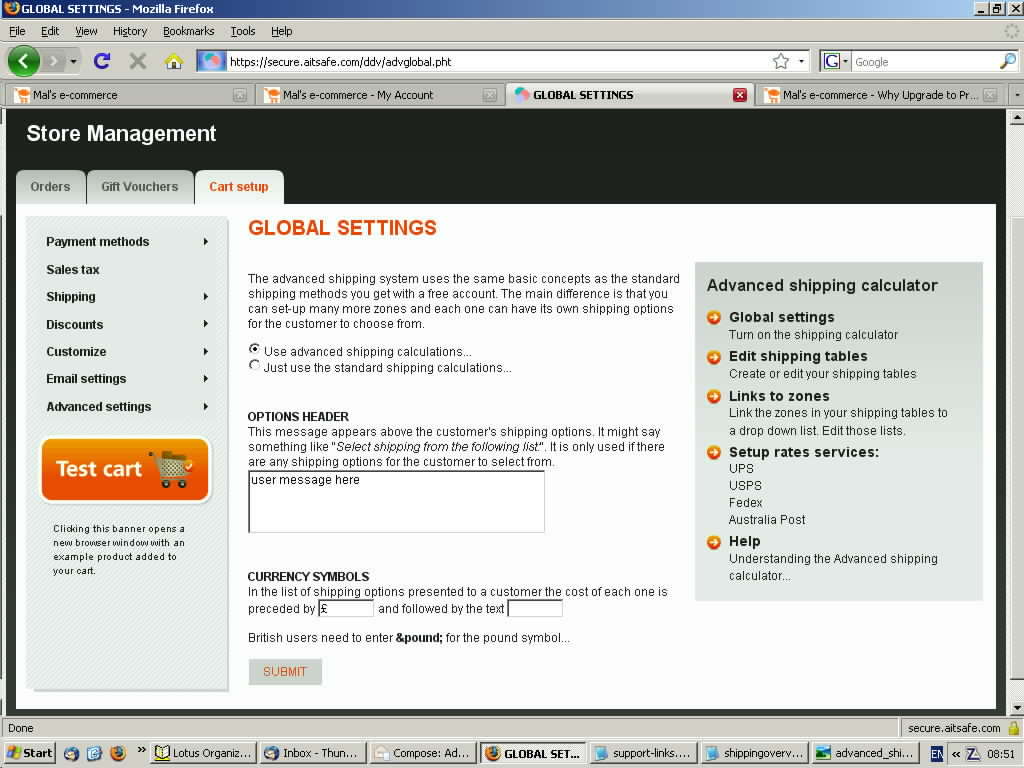Viewport: 1024px width, 768px height.
Task: Click the search magnifier icon
Action: click(x=1008, y=61)
